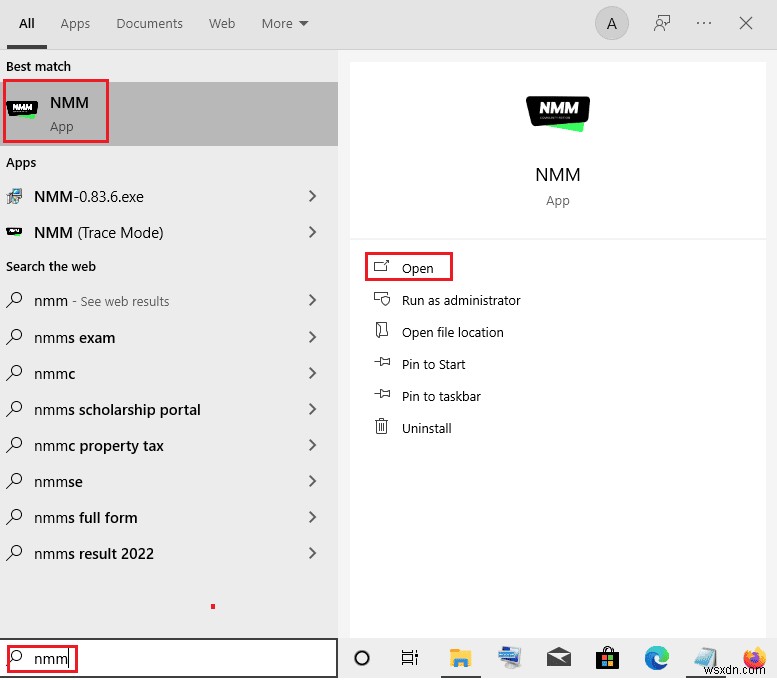The width and height of the screenshot is (777, 680).
Task: Launch Microsoft Edge from the taskbar
Action: [657, 658]
